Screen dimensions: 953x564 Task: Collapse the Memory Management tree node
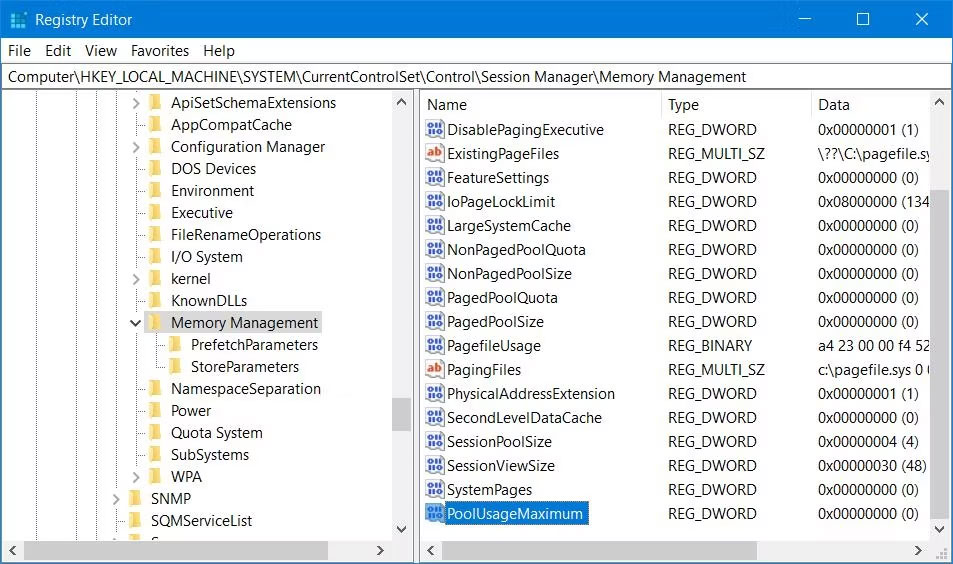click(x=135, y=323)
